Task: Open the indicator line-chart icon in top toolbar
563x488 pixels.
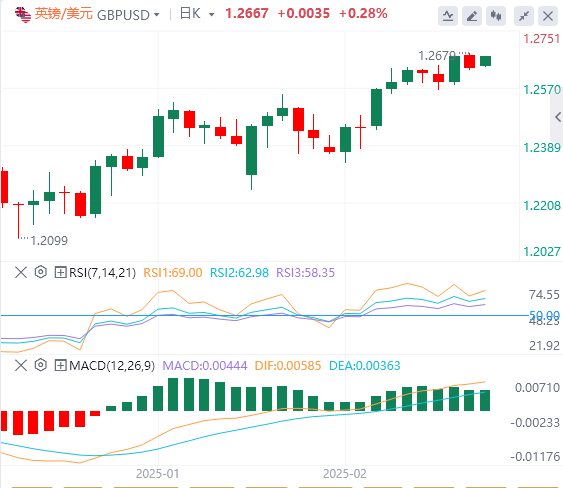Action: click(x=448, y=16)
